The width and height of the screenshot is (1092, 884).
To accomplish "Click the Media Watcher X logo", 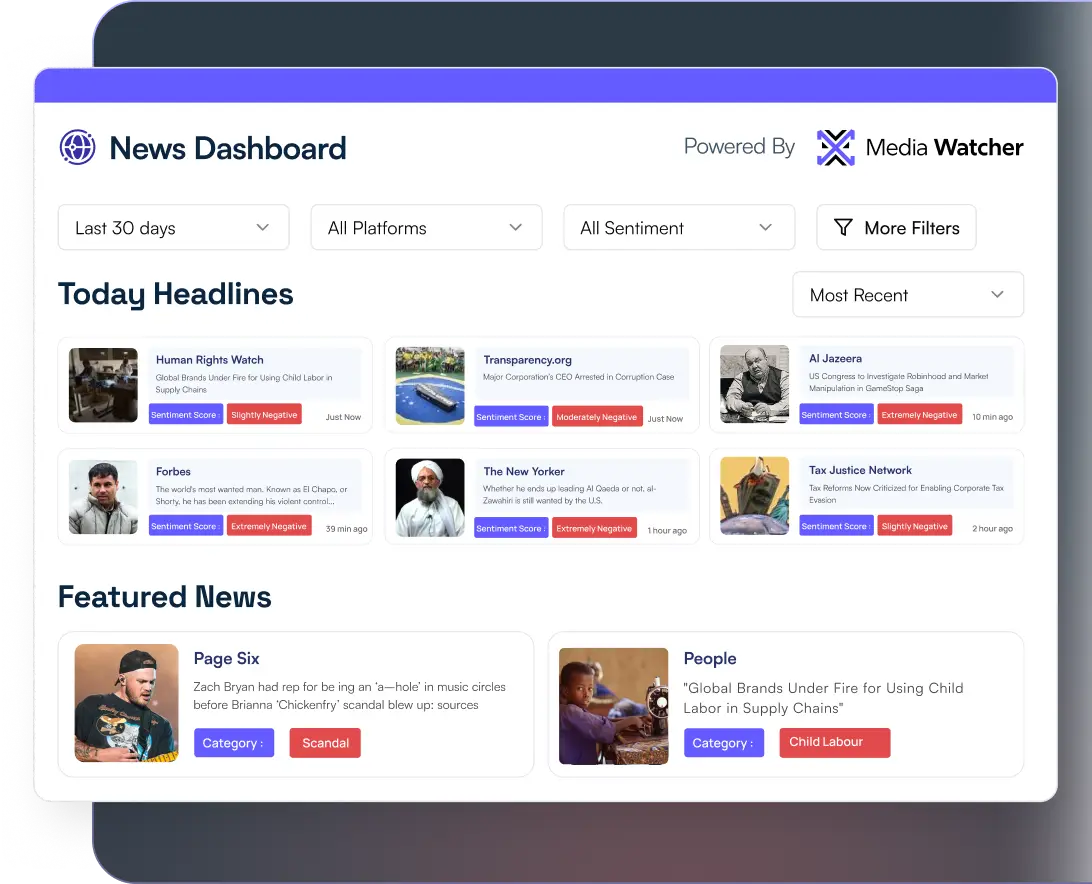I will pos(835,148).
